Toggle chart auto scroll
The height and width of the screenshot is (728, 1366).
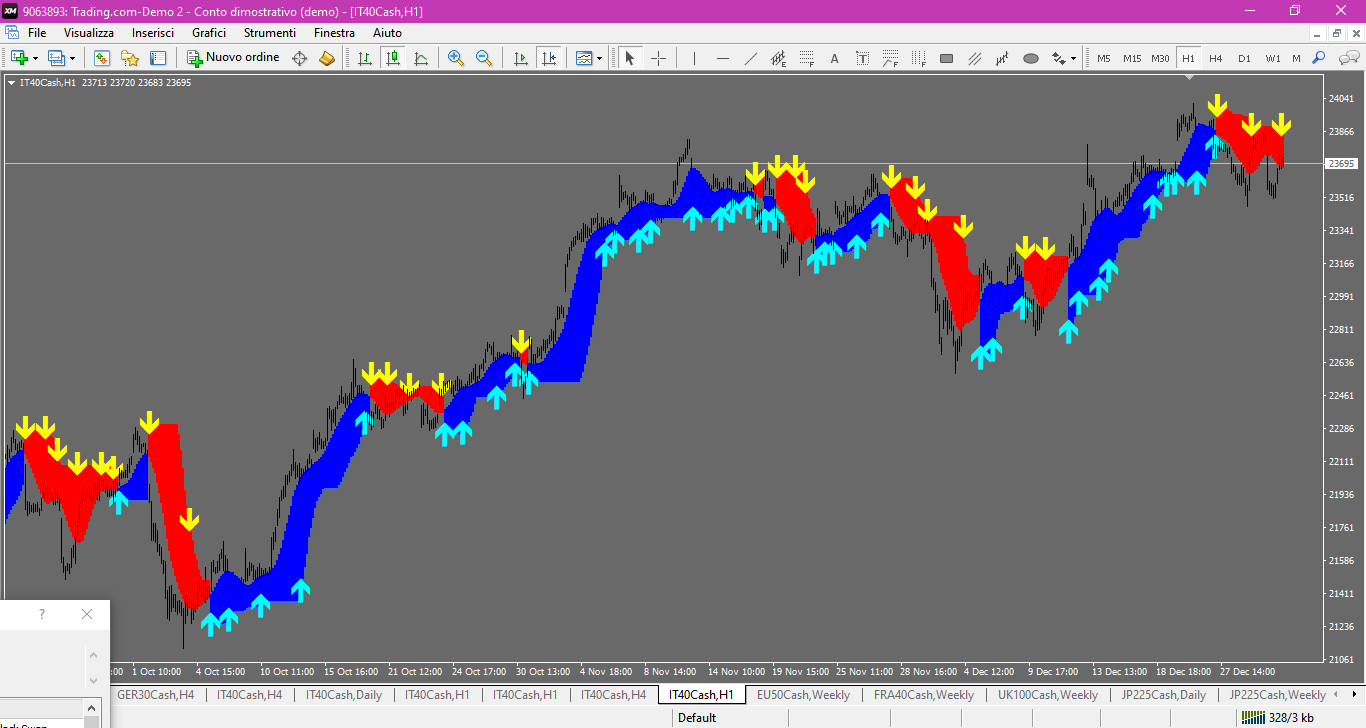(x=520, y=58)
